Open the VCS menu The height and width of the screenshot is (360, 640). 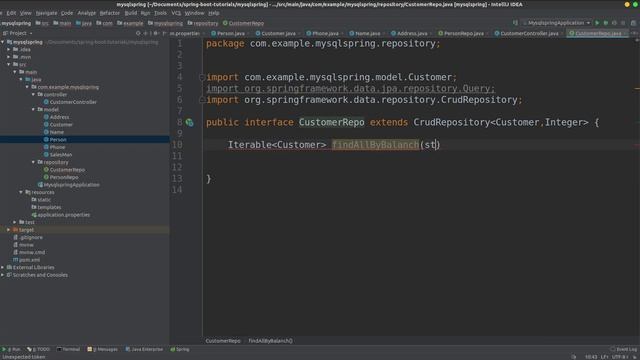pos(176,13)
